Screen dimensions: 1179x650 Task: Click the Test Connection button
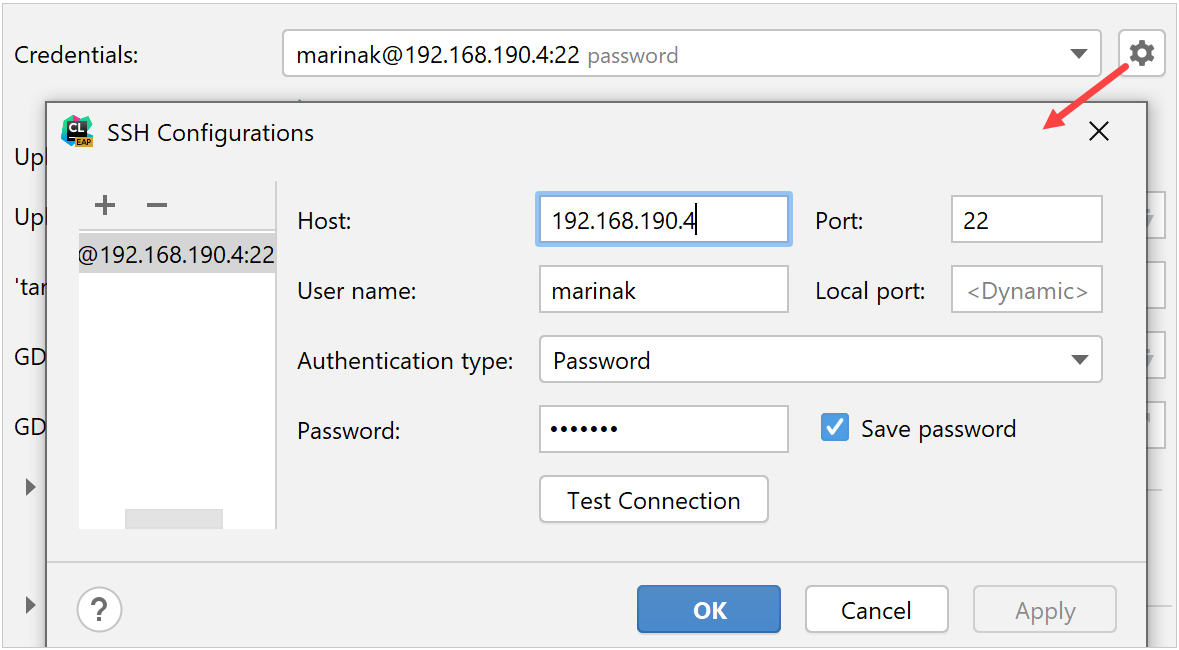click(653, 499)
